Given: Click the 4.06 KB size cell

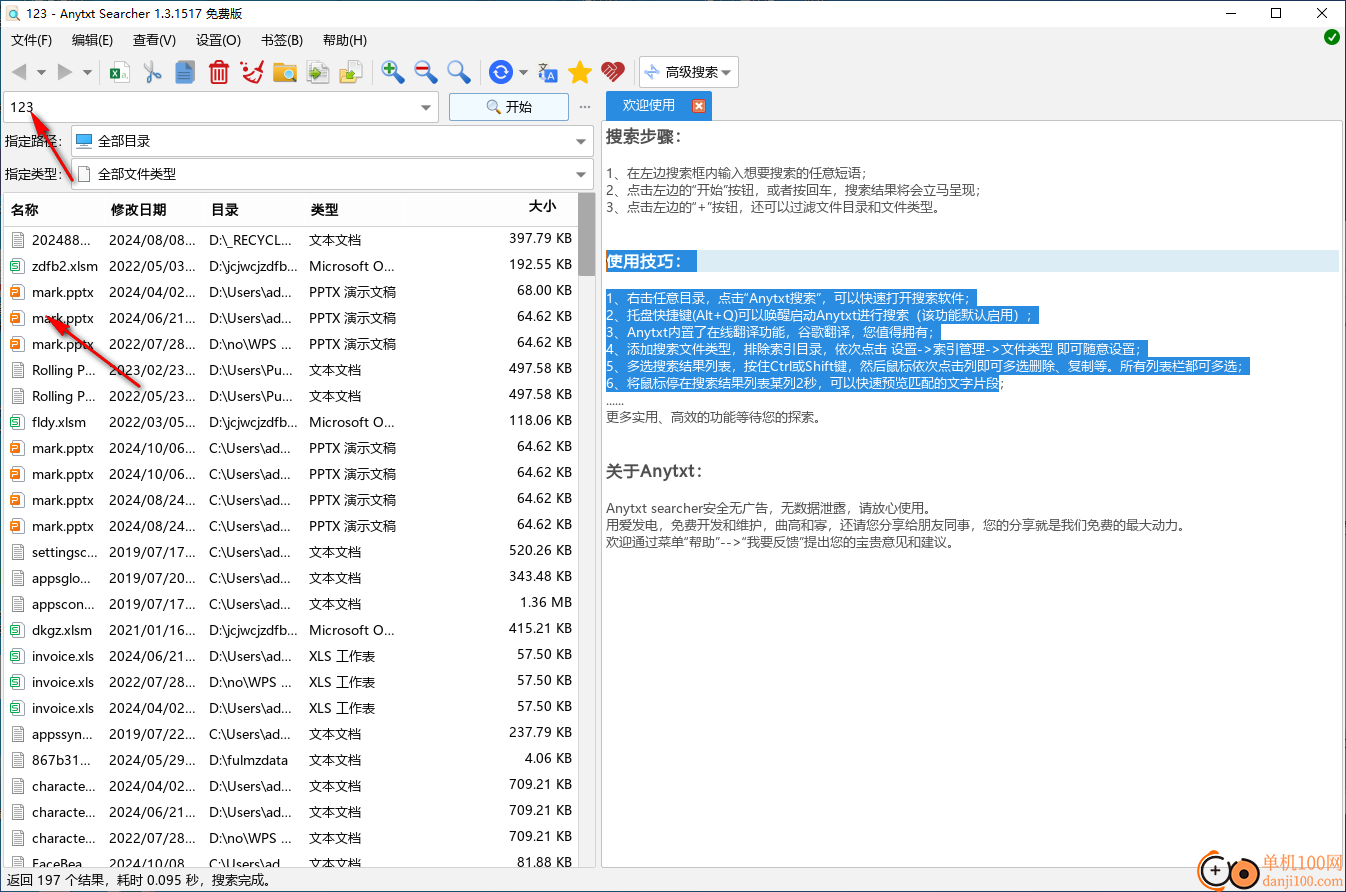Looking at the screenshot, I should (x=548, y=758).
